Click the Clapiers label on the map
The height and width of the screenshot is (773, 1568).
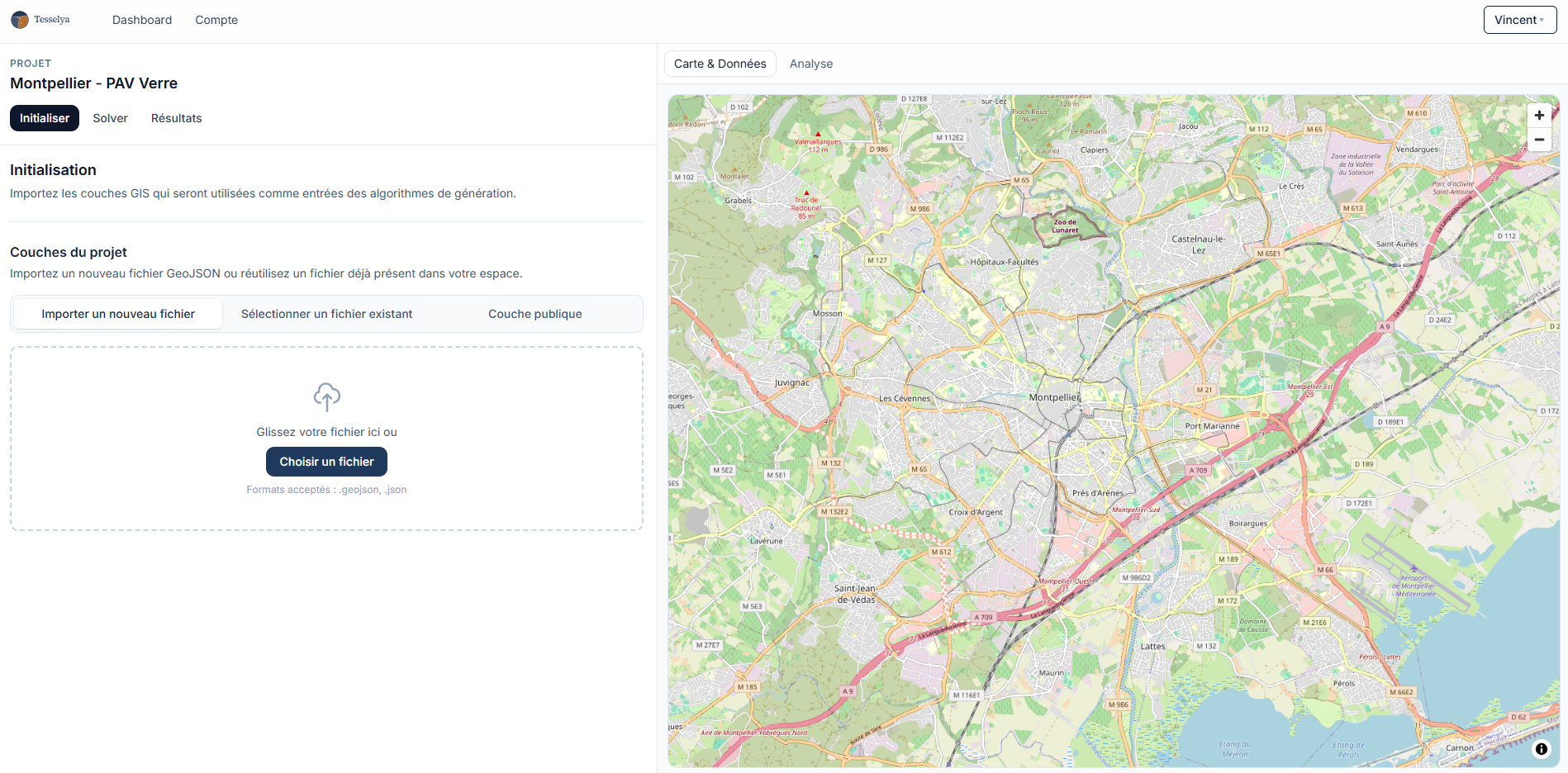click(x=1094, y=150)
